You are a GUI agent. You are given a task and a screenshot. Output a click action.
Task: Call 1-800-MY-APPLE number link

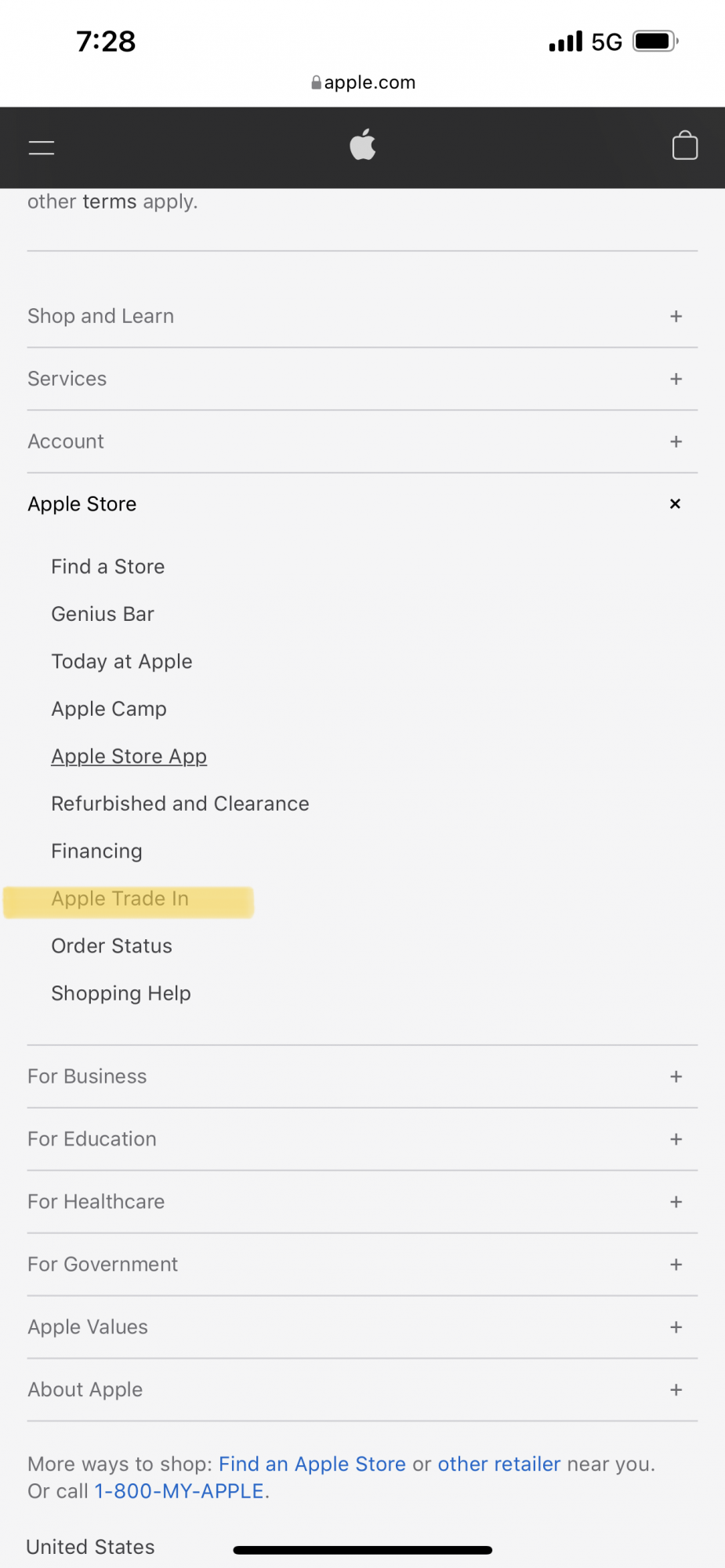tap(179, 1491)
